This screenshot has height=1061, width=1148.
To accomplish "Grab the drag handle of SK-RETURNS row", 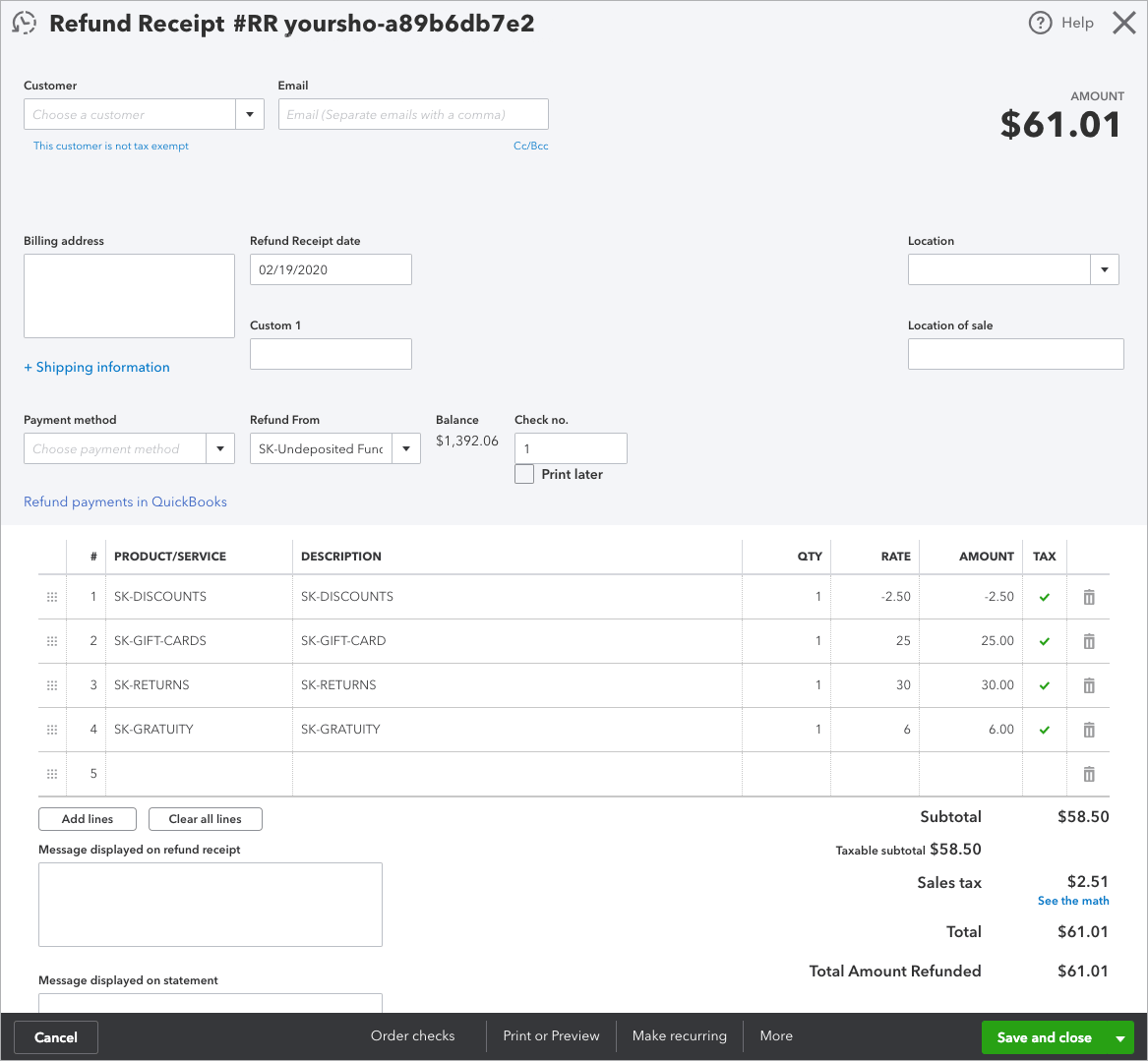I will 52,685.
